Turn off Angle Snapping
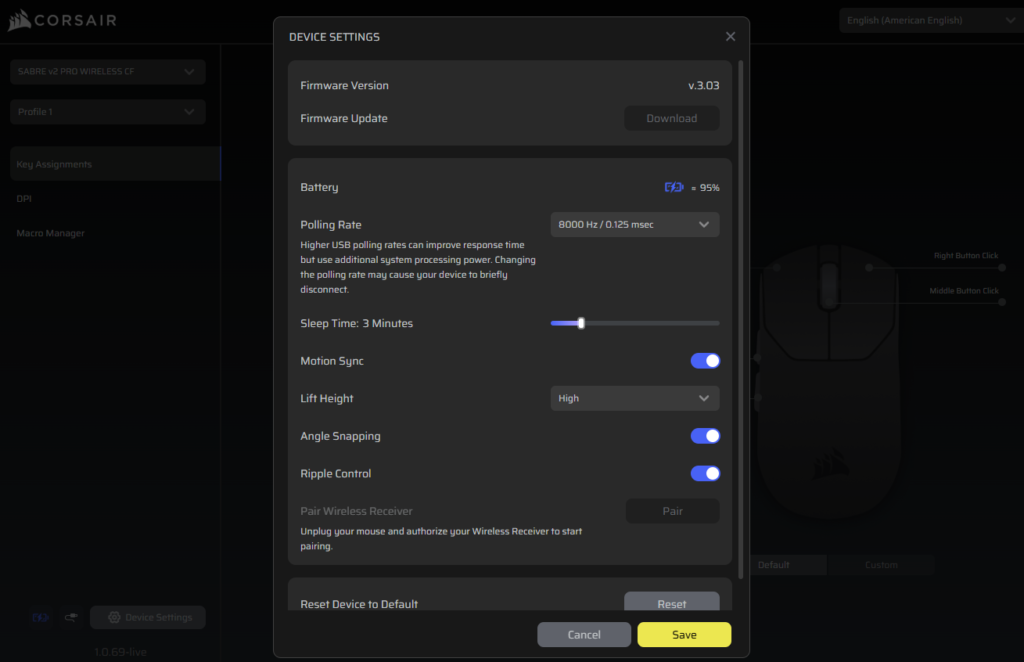1024x662 pixels. (705, 436)
